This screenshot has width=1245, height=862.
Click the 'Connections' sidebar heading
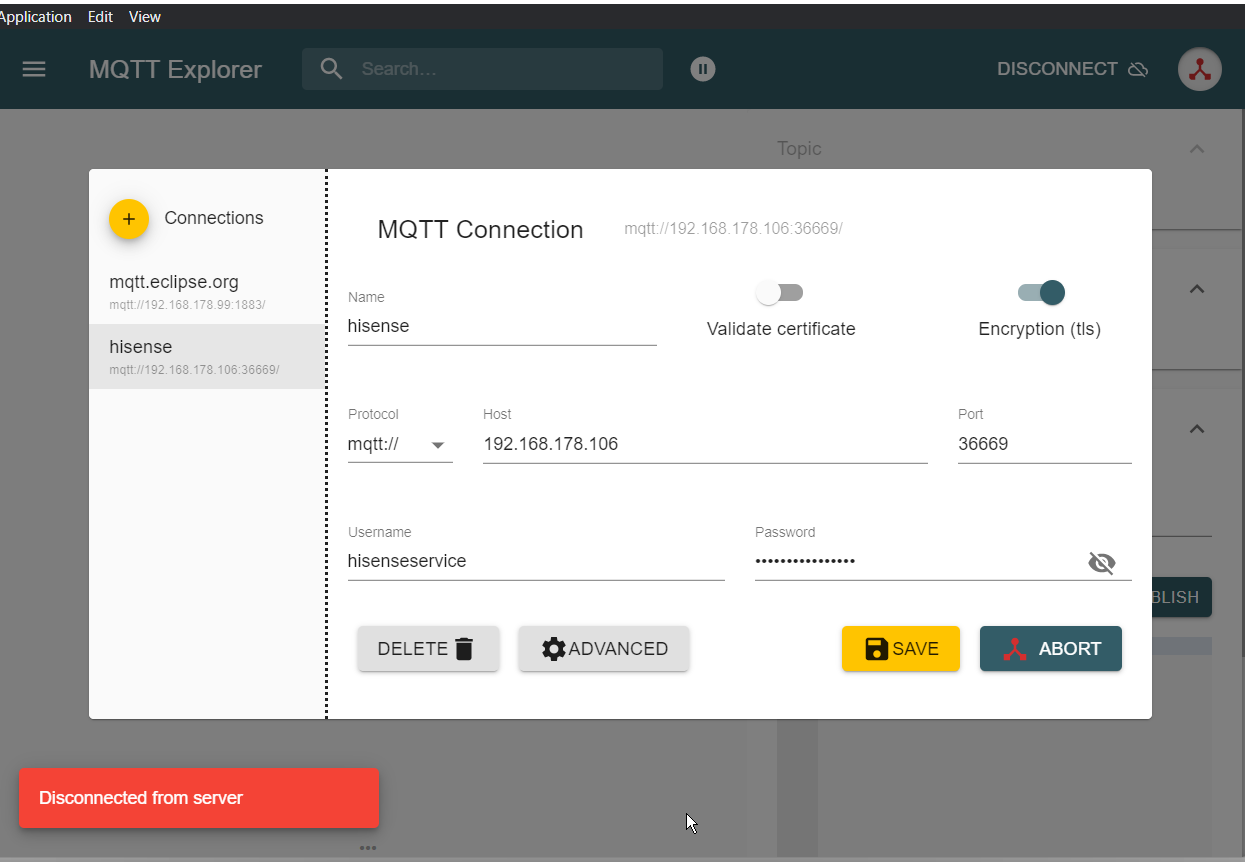point(214,218)
